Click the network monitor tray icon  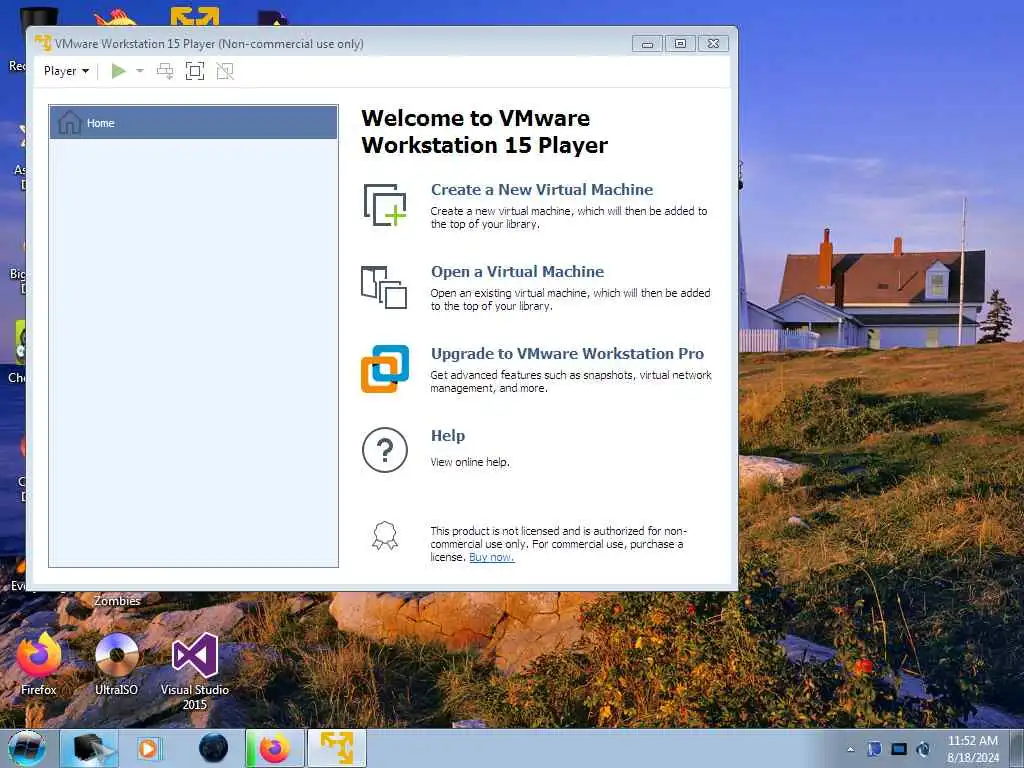coord(899,749)
